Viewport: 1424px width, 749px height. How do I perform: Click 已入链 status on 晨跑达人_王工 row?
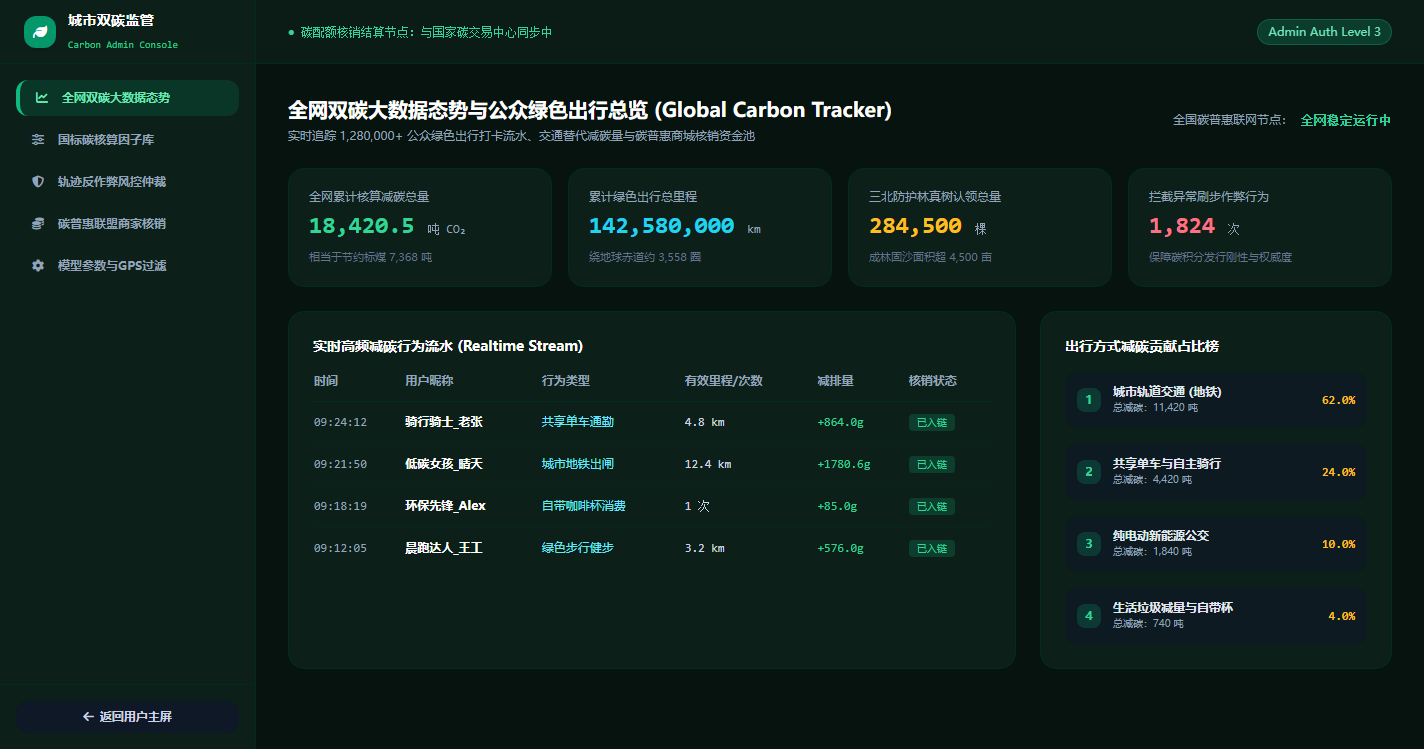[932, 549]
